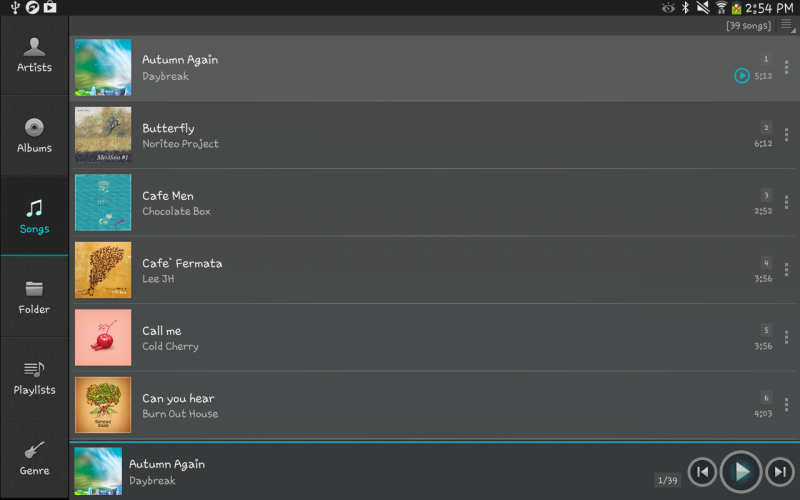Open the overflow menu for Butterfly
The height and width of the screenshot is (500, 800).
click(x=787, y=135)
